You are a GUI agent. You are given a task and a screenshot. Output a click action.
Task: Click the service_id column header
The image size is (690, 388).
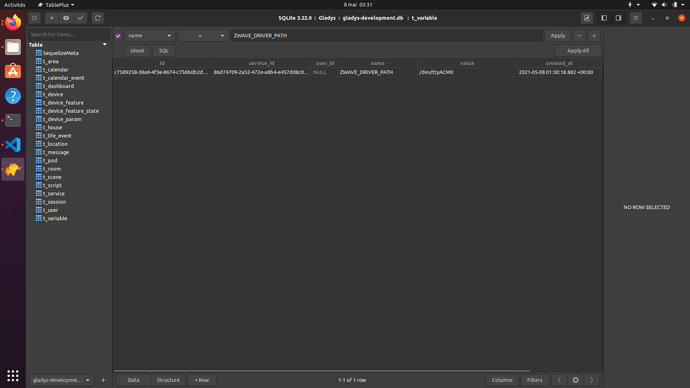261,63
